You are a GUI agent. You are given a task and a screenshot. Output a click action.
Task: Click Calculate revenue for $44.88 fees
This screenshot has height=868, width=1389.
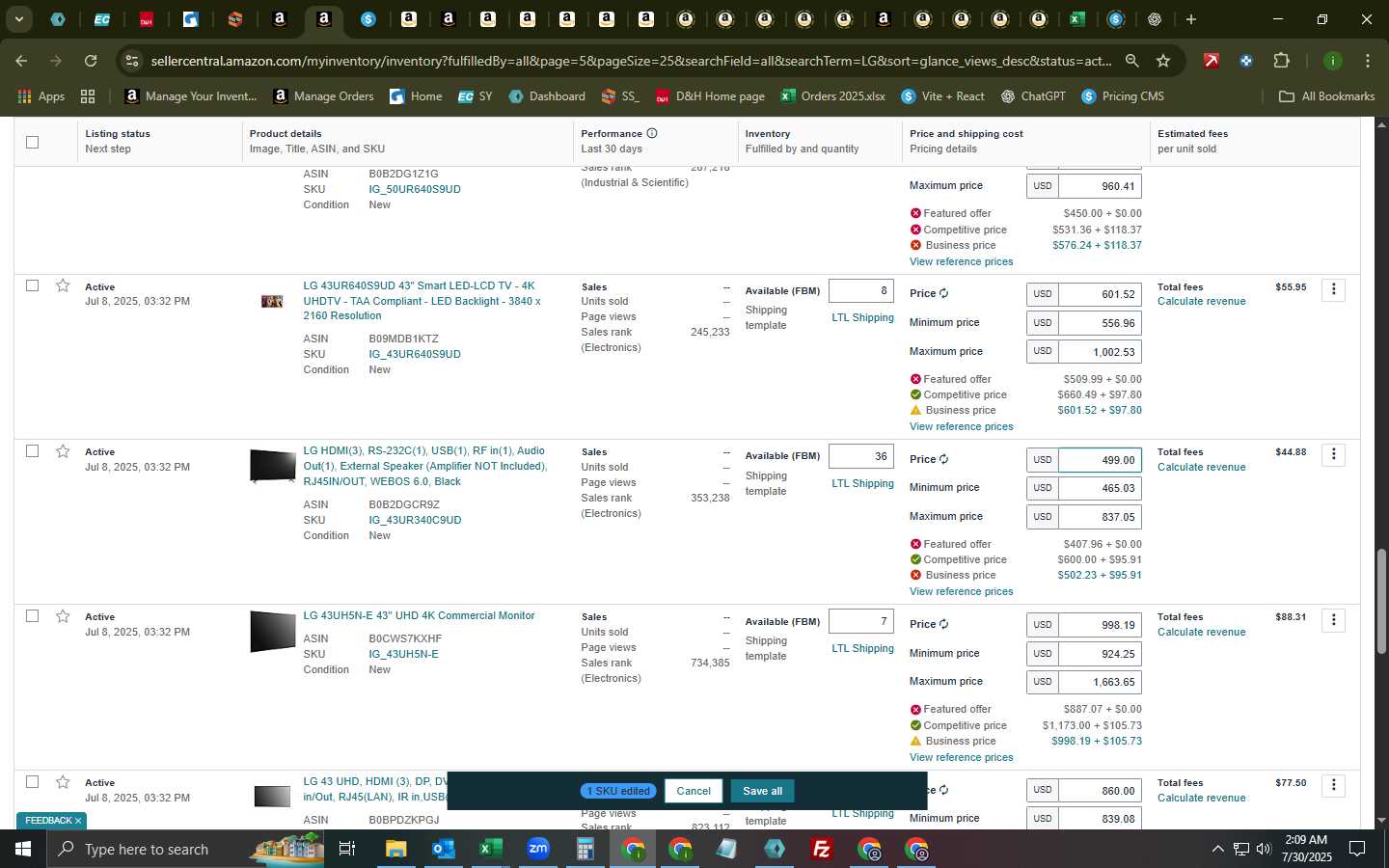click(x=1201, y=467)
